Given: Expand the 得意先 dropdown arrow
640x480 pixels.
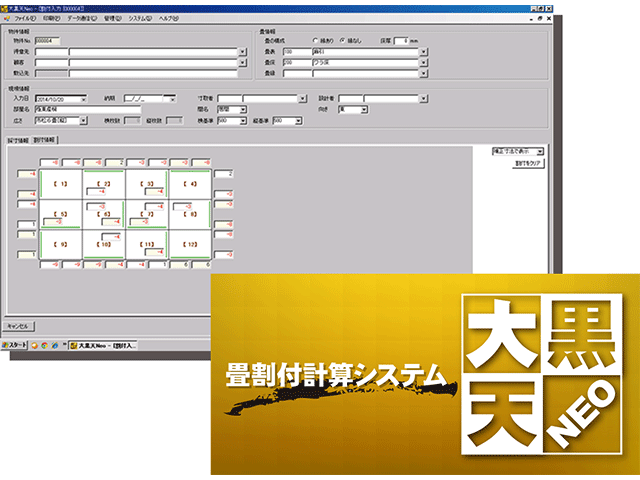Looking at the screenshot, I should tap(242, 52).
